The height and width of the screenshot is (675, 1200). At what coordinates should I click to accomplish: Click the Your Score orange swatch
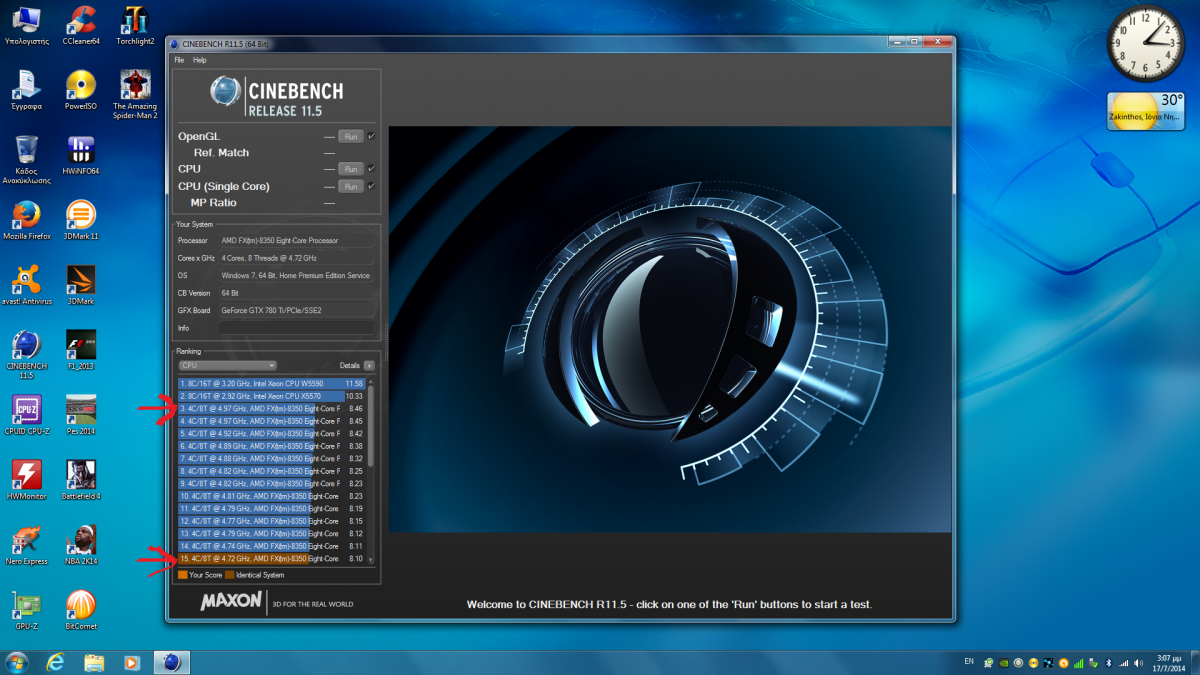(x=182, y=575)
